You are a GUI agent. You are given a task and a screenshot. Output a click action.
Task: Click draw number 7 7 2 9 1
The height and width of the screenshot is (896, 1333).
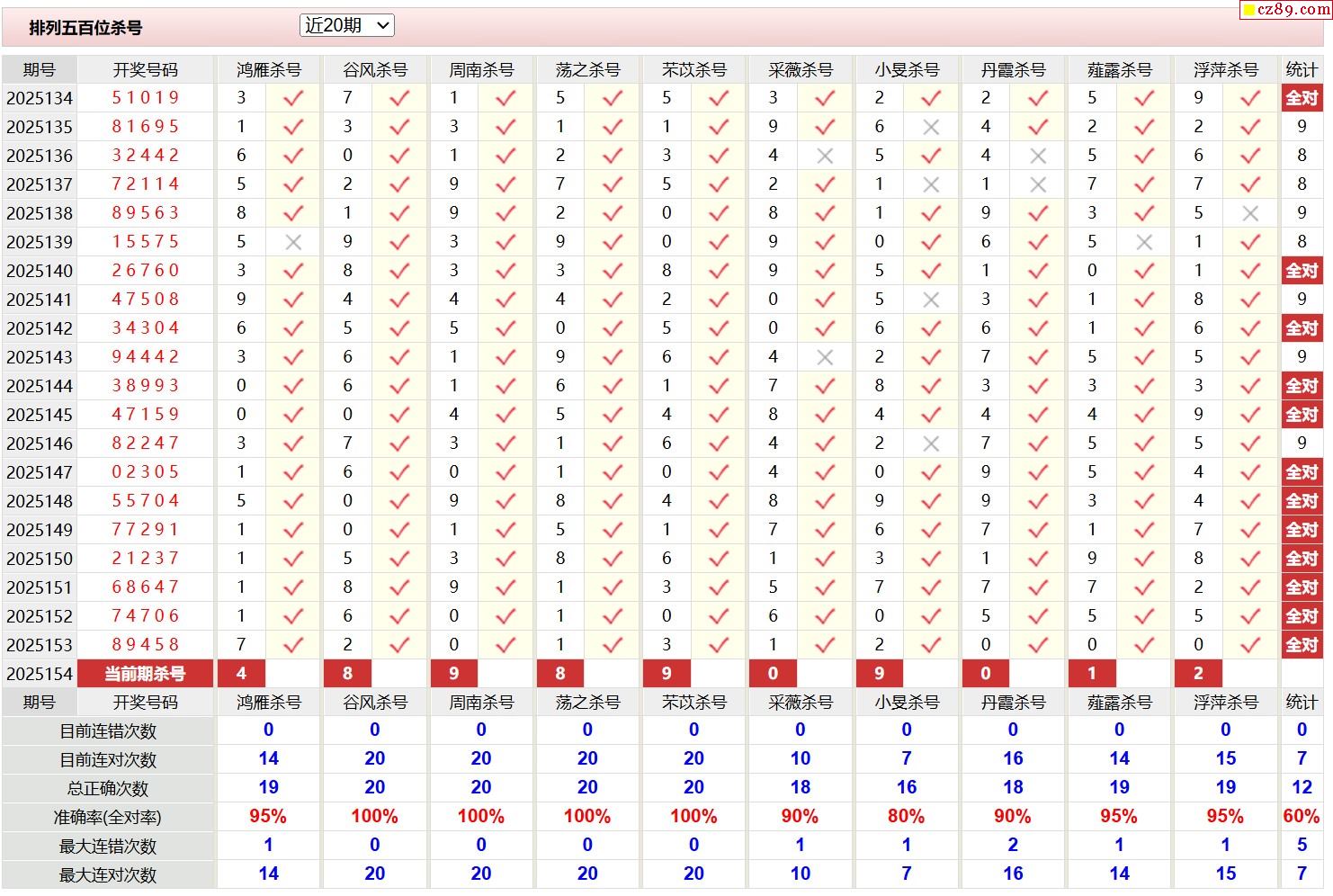click(x=146, y=529)
